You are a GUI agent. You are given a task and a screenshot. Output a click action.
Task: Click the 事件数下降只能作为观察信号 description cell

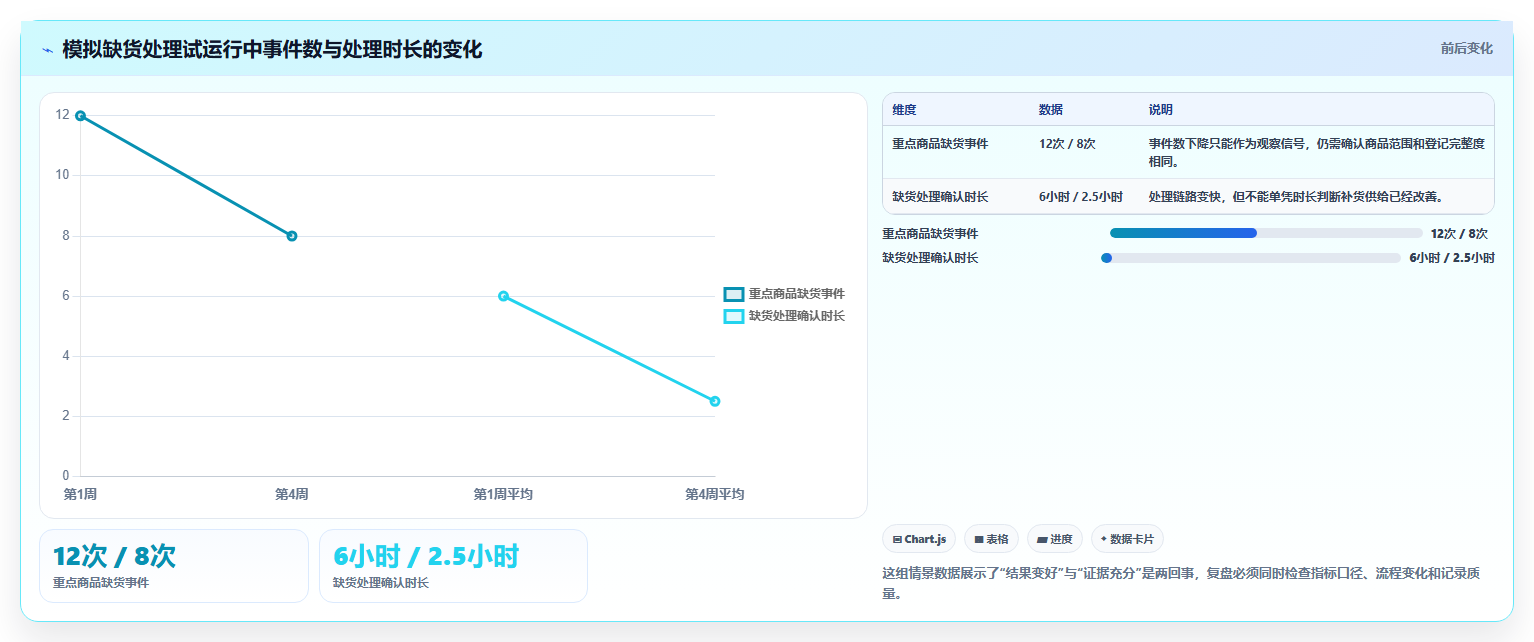coord(1317,152)
